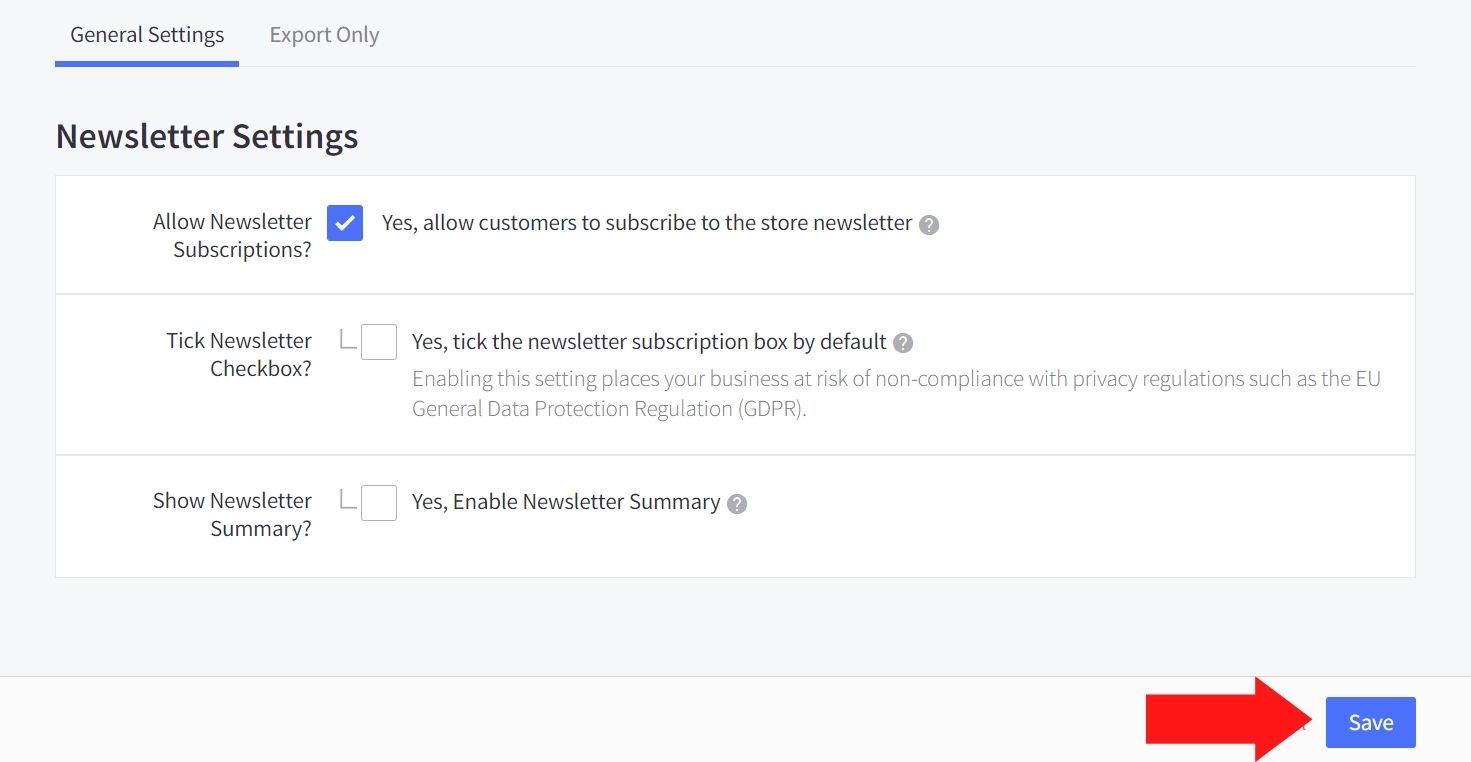
Task: Click "Yes, tick the newsletter subscription box" label
Action: click(649, 342)
